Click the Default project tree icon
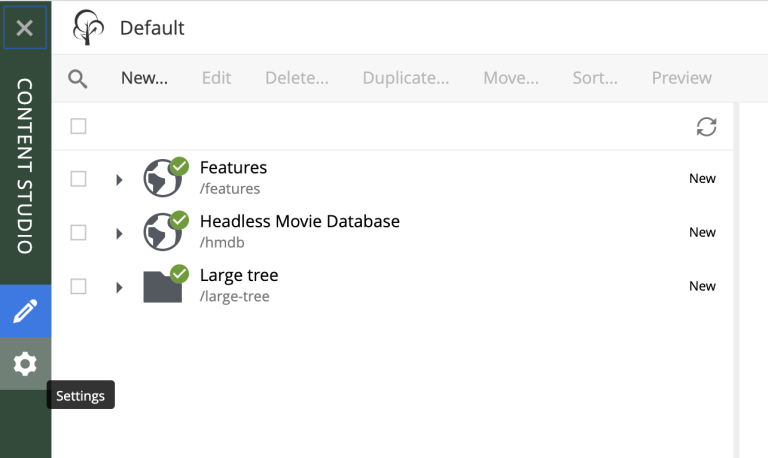 click(x=88, y=28)
